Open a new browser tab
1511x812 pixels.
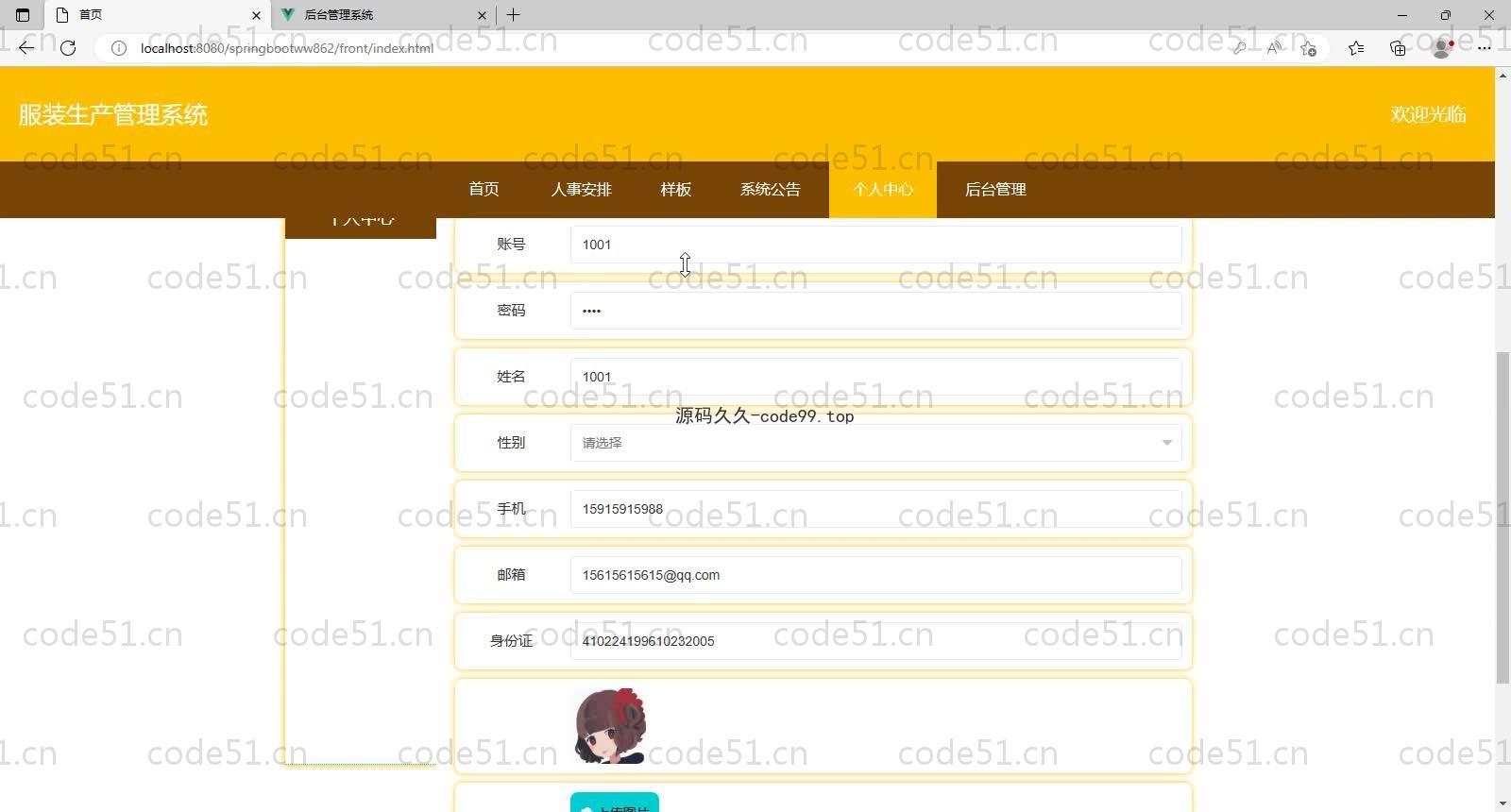coord(513,15)
